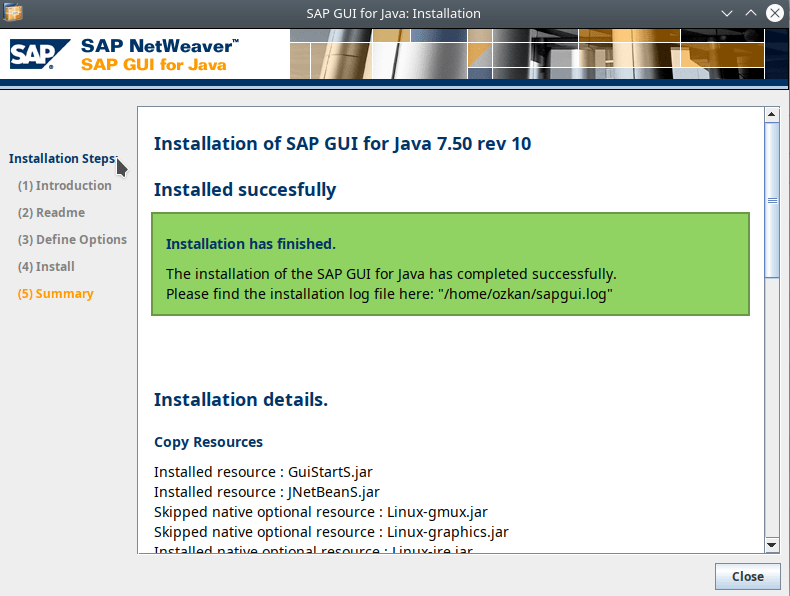The height and width of the screenshot is (596, 790).
Task: Click the 'Skipped native optional resource : Linux-gmux.jar' line
Action: coord(320,512)
